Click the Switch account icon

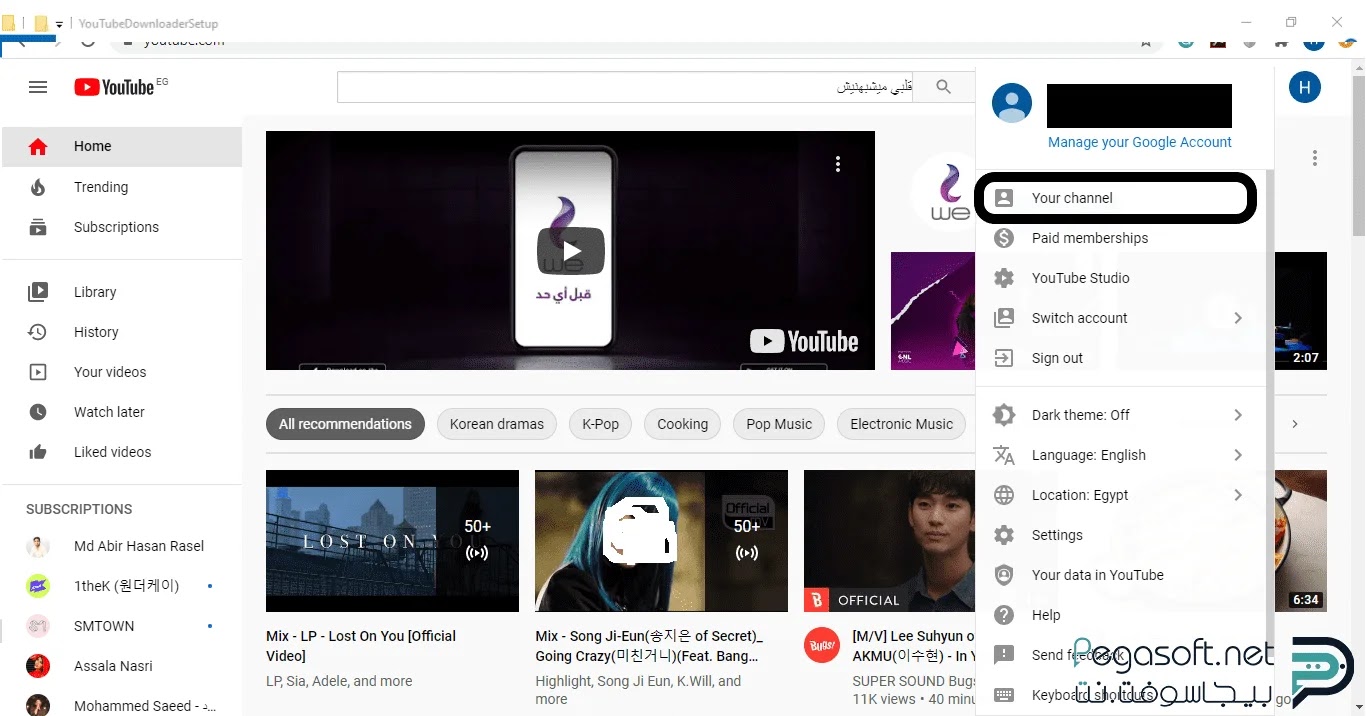[x=1004, y=318]
